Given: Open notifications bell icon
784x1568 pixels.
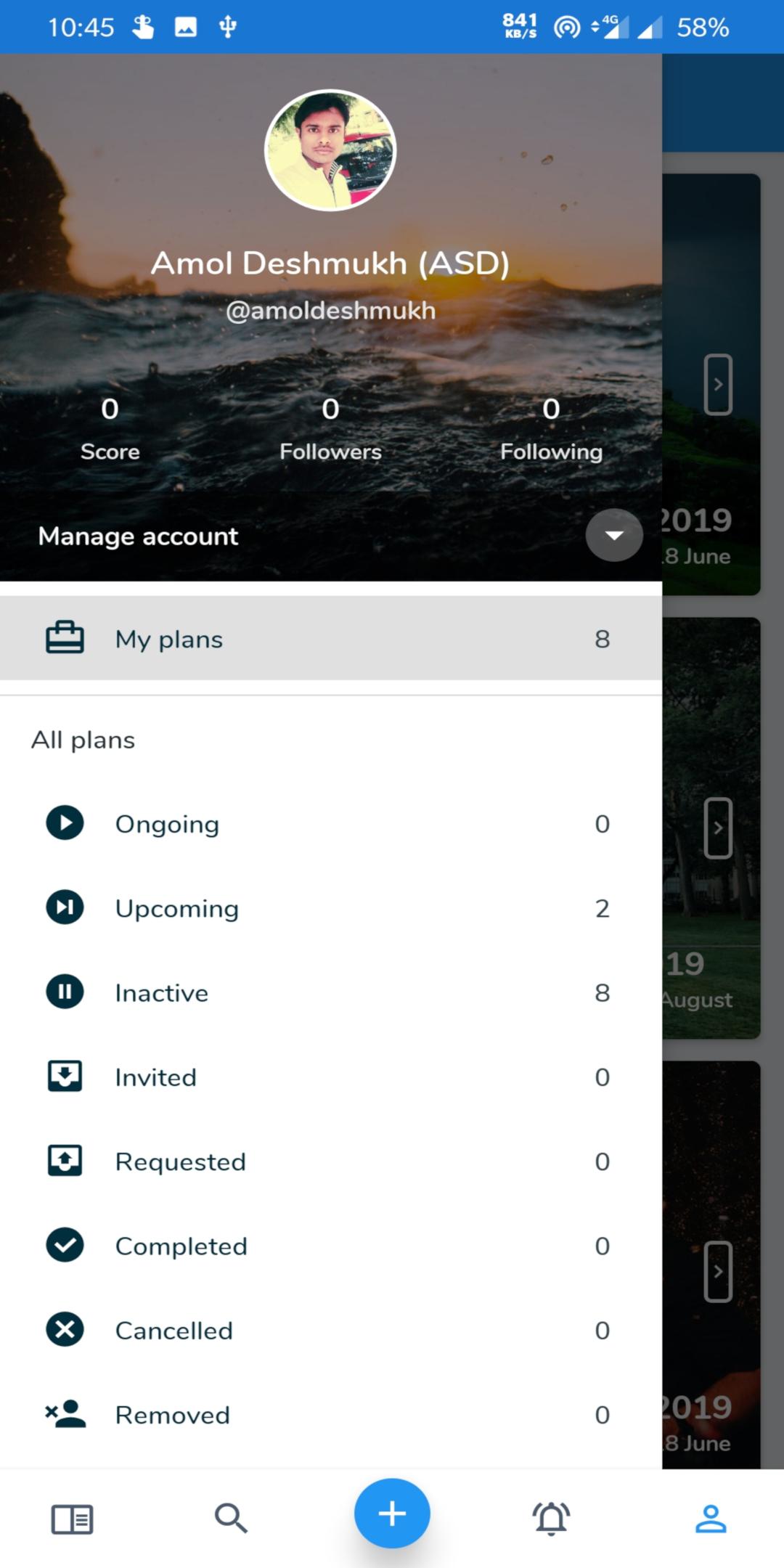Looking at the screenshot, I should point(551,1518).
